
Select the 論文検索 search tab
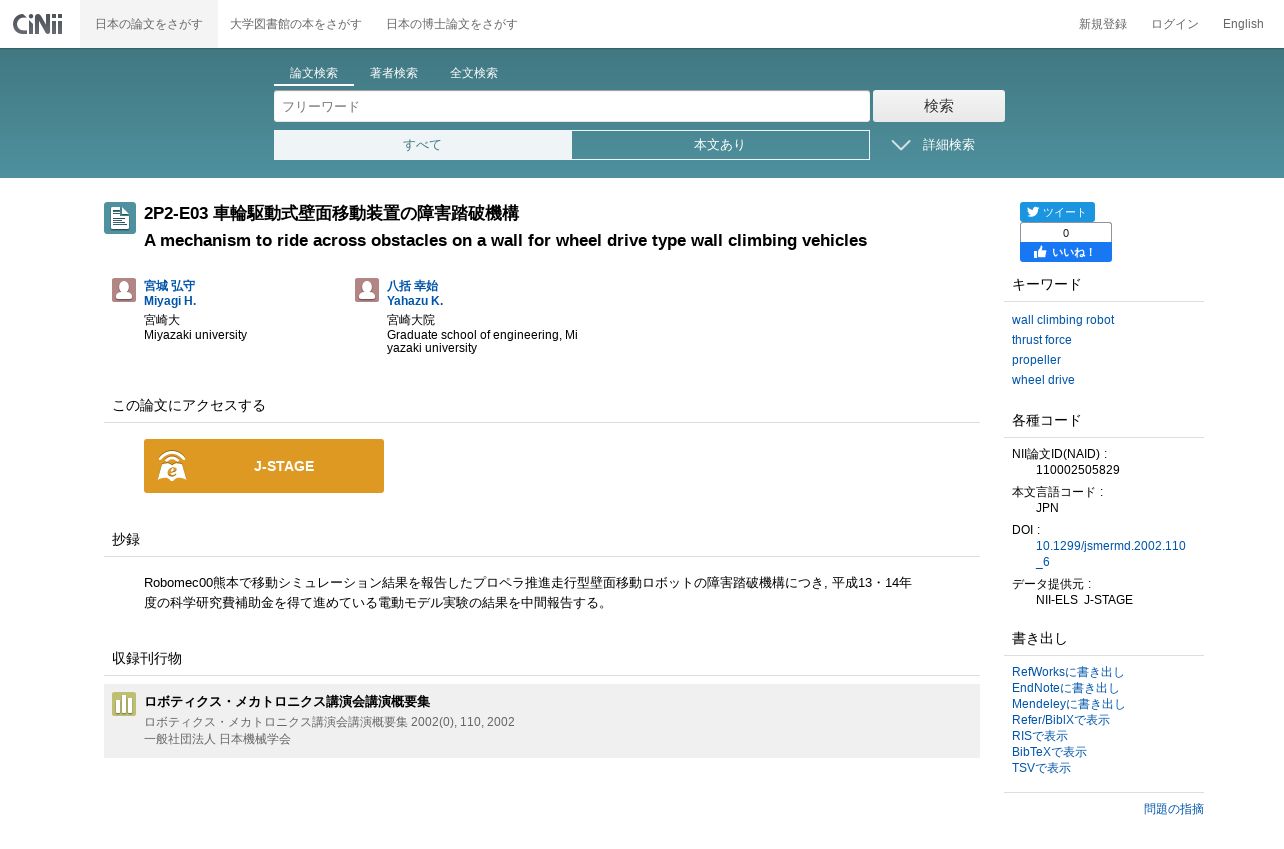point(314,74)
